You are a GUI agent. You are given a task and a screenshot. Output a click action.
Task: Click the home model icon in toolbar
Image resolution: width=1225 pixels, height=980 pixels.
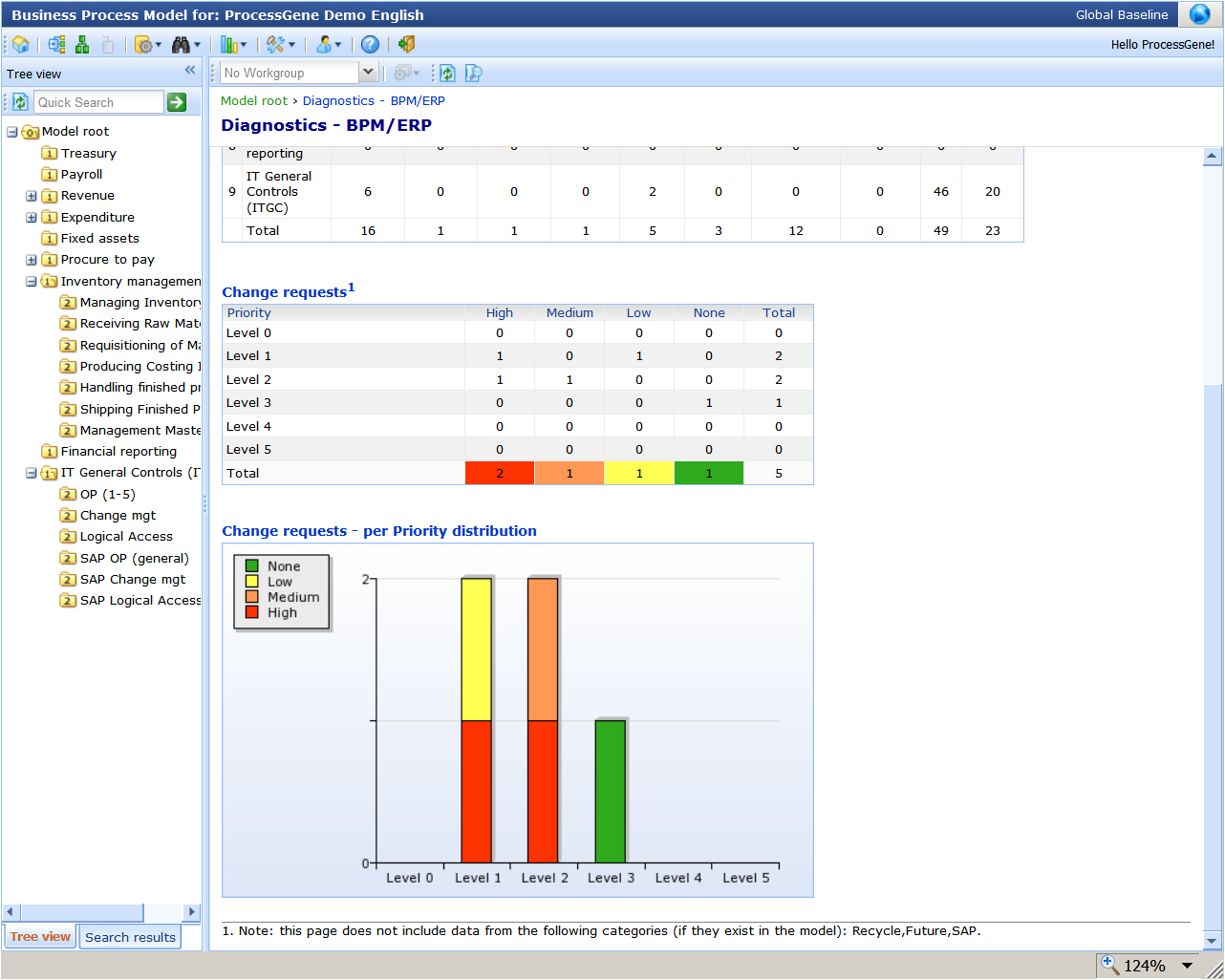pos(20,45)
